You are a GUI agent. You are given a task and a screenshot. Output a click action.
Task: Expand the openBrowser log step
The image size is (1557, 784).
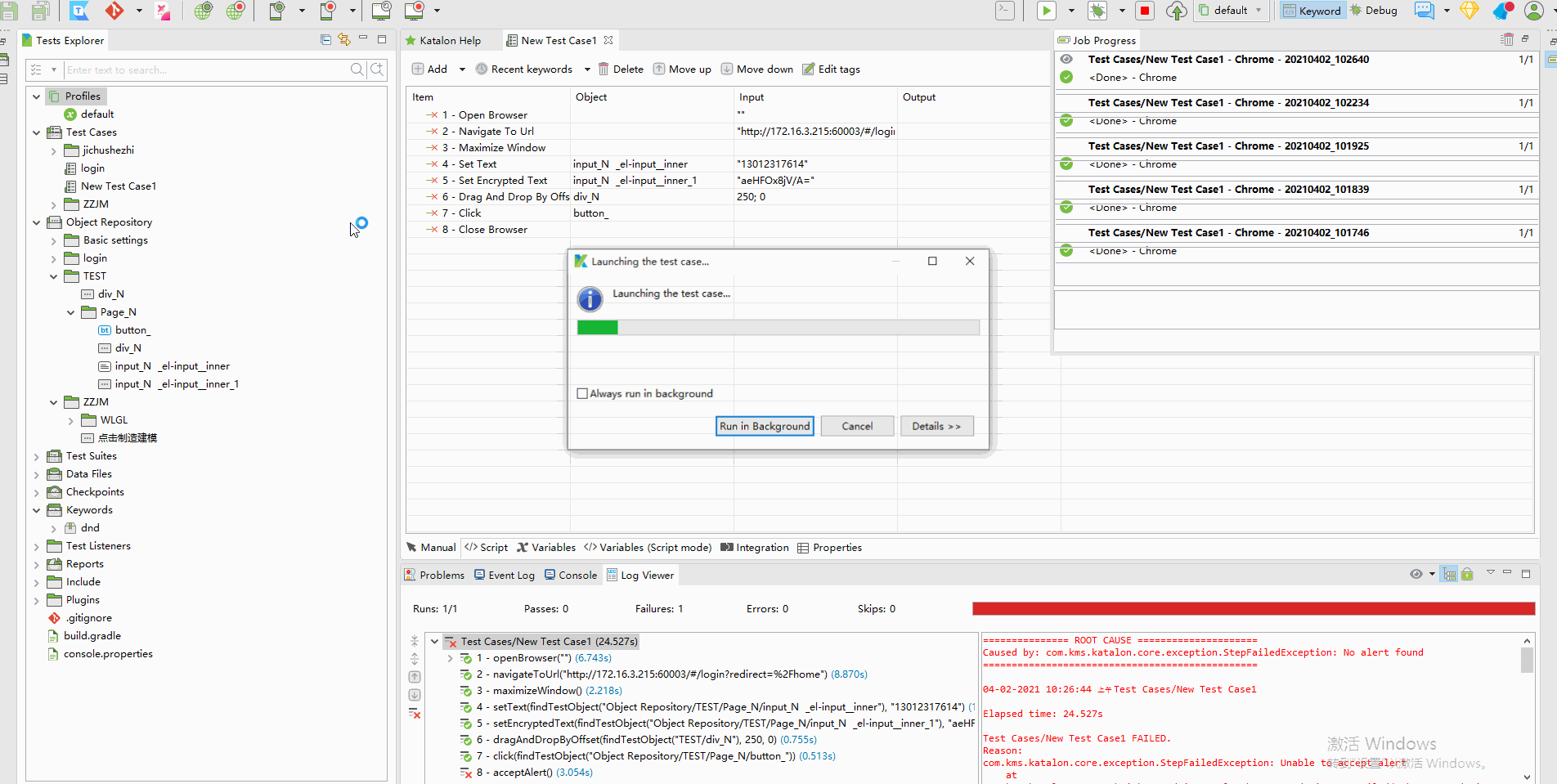click(x=450, y=658)
